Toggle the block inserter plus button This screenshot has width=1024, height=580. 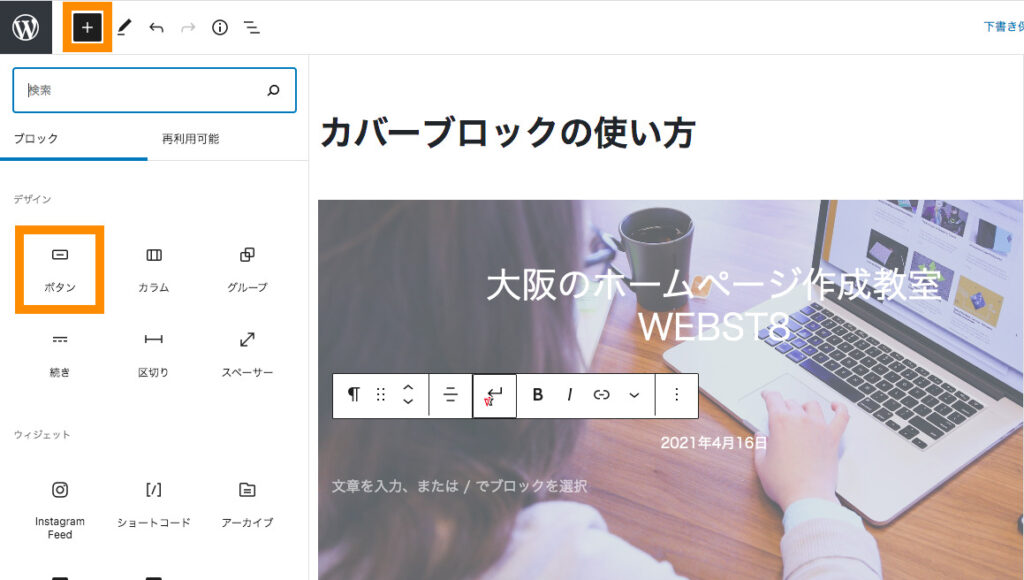pos(87,27)
